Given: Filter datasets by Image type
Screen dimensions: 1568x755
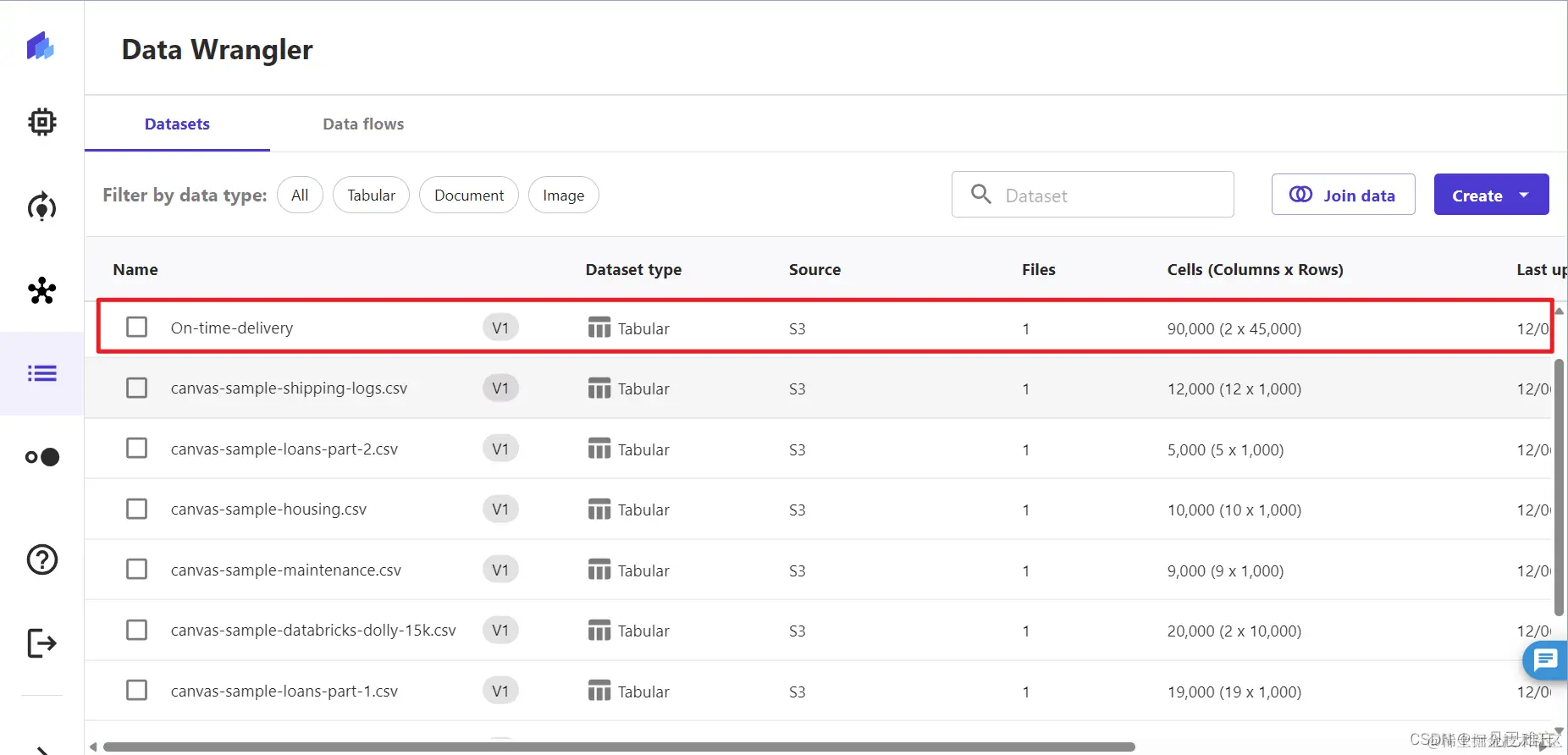Looking at the screenshot, I should click(563, 195).
